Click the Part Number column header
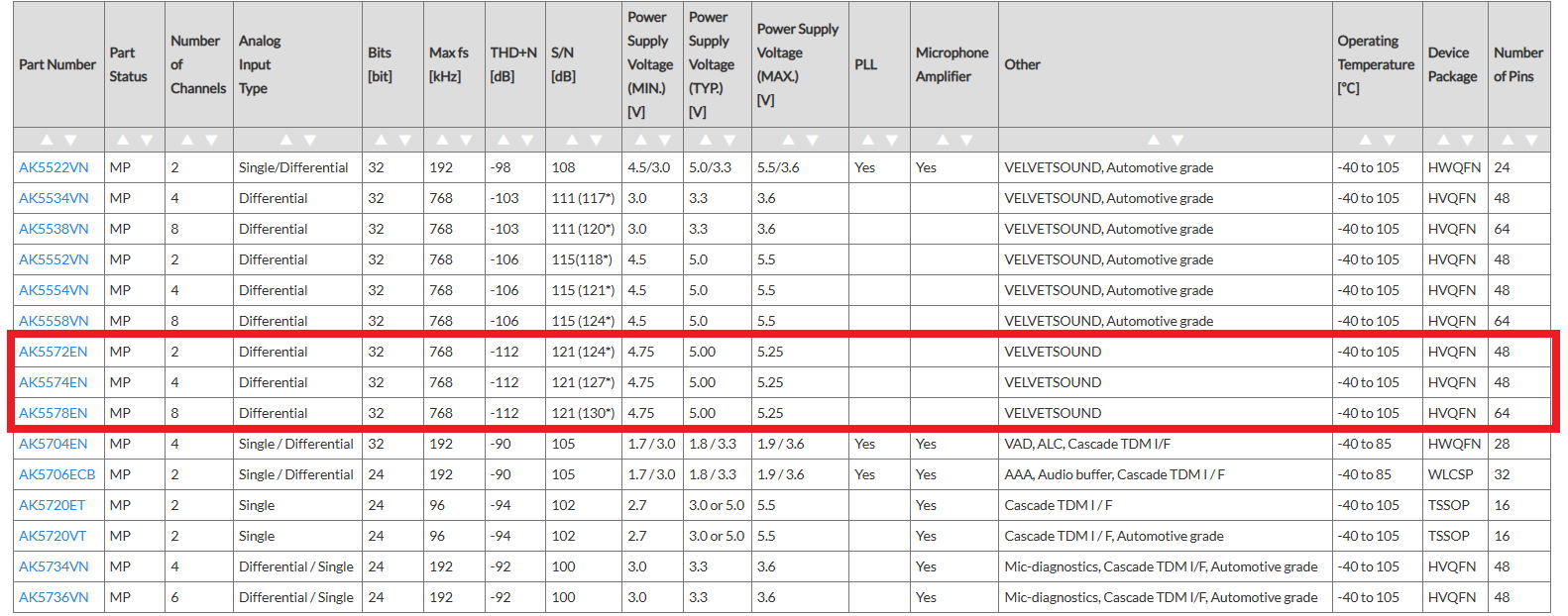The image size is (1568, 616). click(57, 64)
